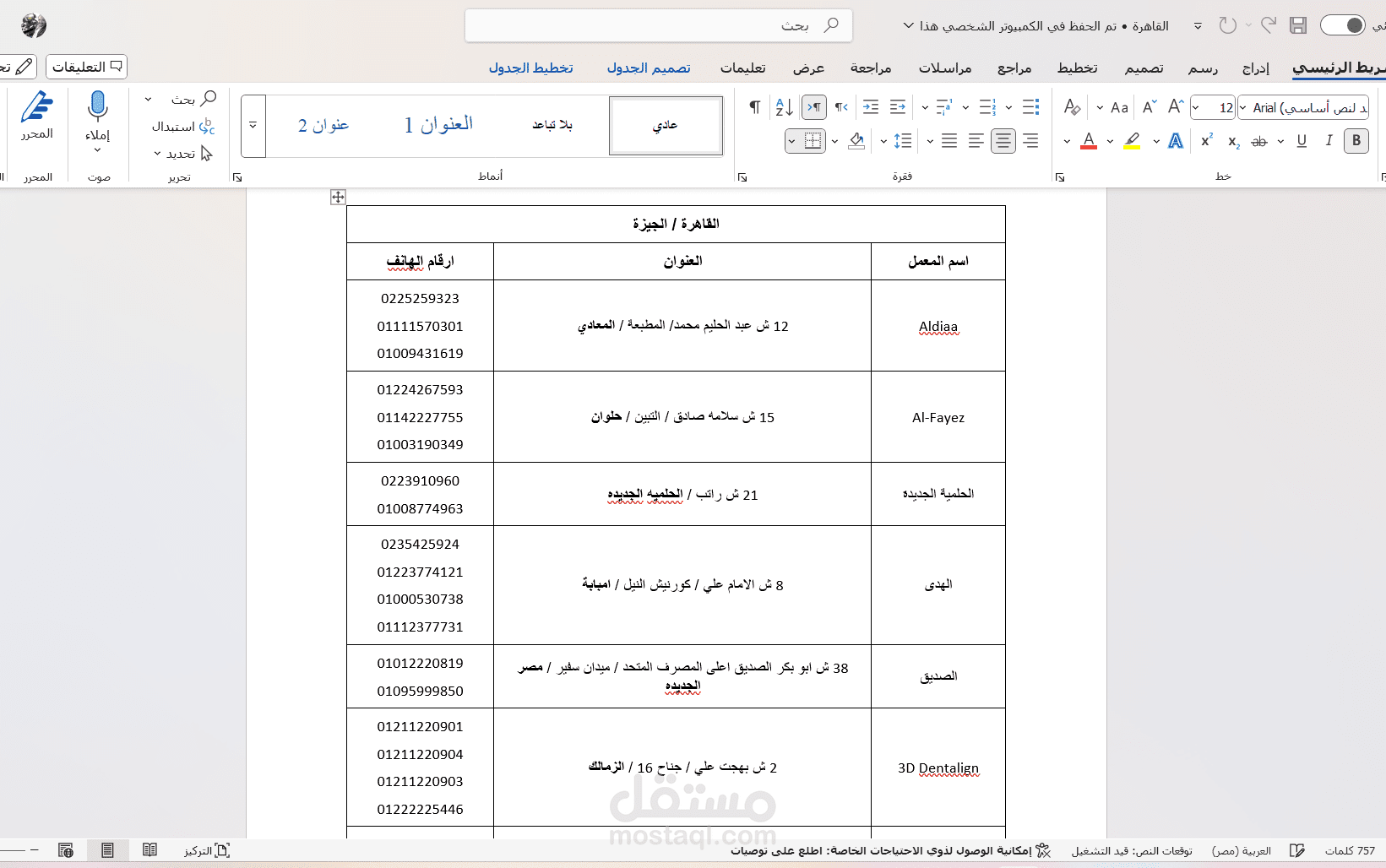Open the font color dropdown arrow
This screenshot has width=1386, height=868.
(x=1067, y=141)
